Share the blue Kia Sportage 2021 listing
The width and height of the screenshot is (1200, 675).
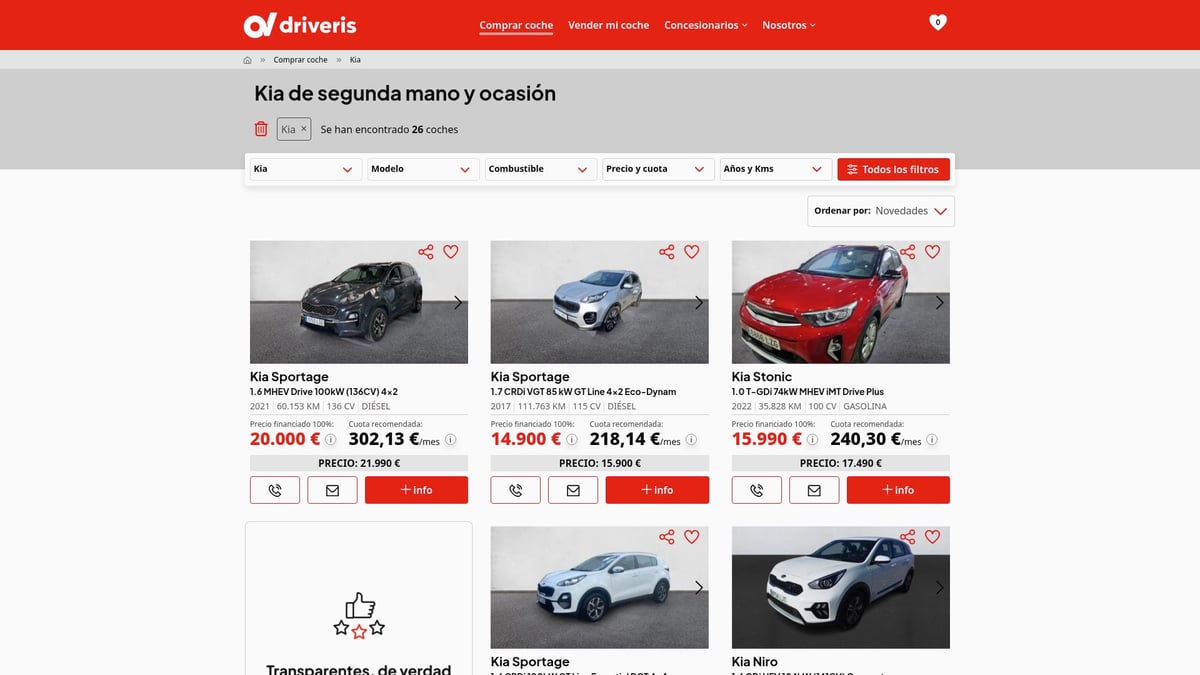pos(426,252)
